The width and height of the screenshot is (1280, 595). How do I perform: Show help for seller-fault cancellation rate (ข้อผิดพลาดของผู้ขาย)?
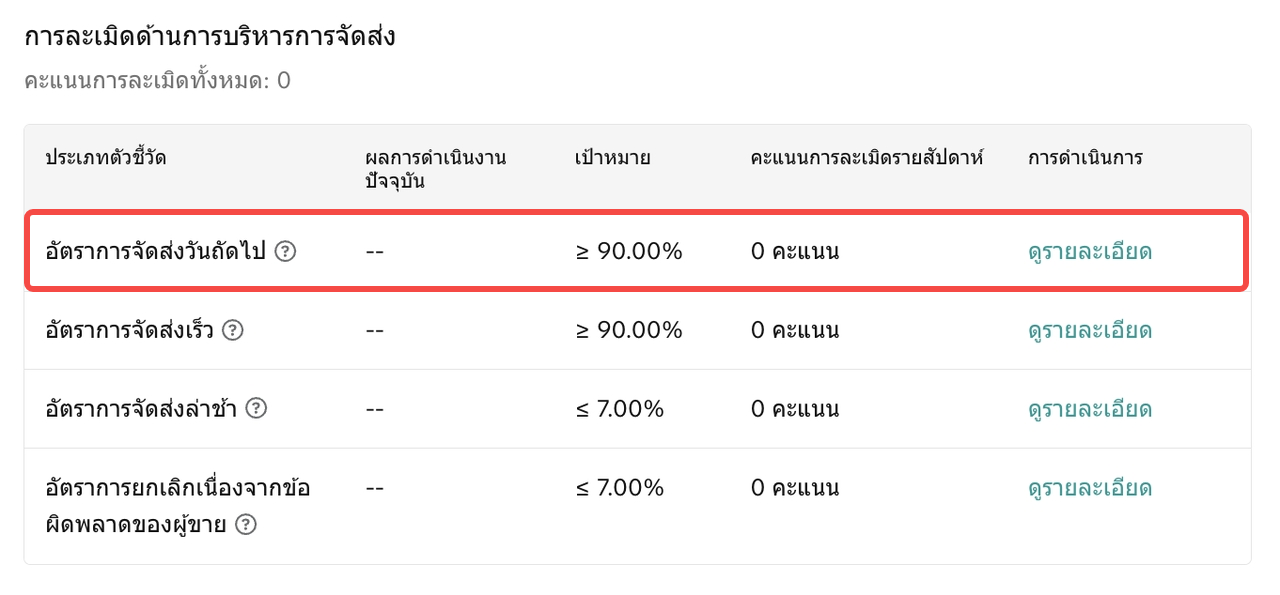click(x=246, y=524)
